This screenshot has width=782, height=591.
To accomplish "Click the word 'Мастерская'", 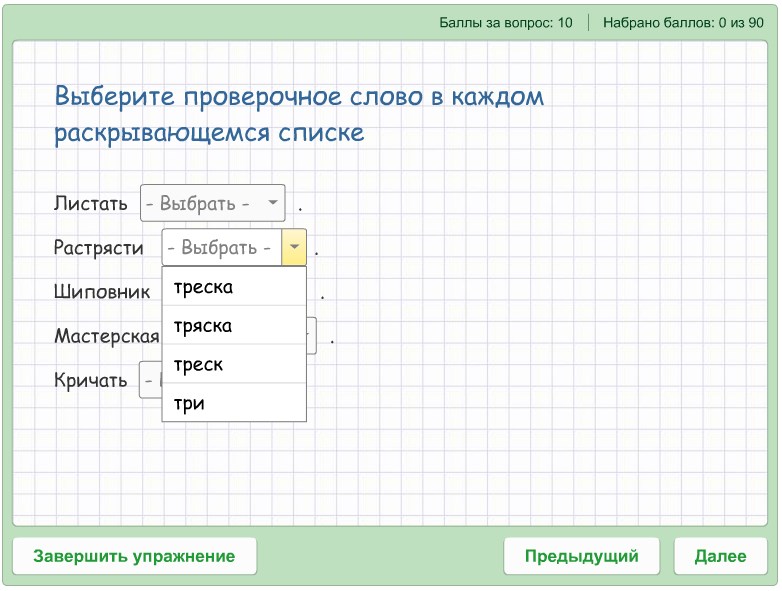I will [107, 336].
